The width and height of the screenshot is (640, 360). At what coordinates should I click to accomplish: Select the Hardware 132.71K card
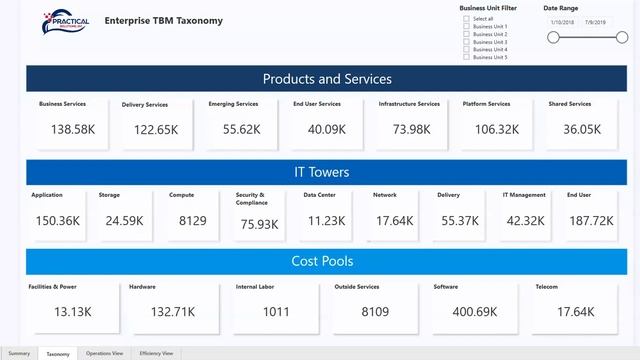pos(173,308)
